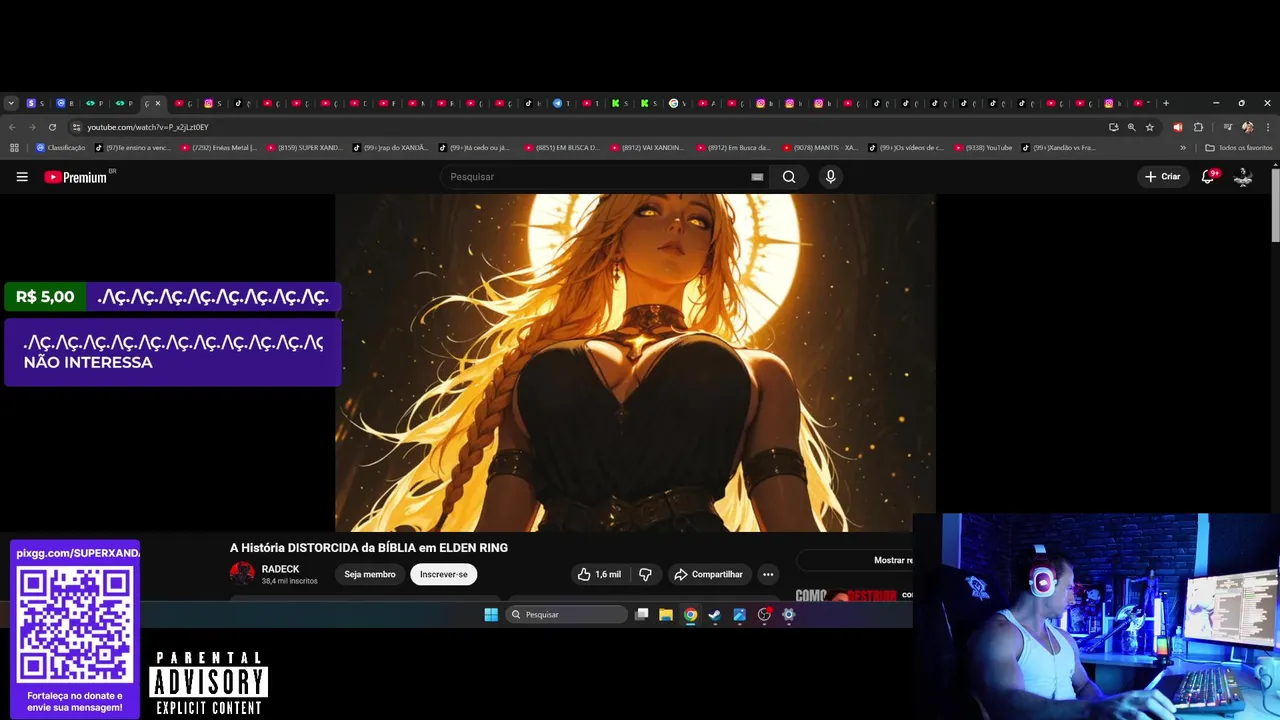Open the RADECK channel name link
This screenshot has width=1280, height=720.
click(280, 569)
